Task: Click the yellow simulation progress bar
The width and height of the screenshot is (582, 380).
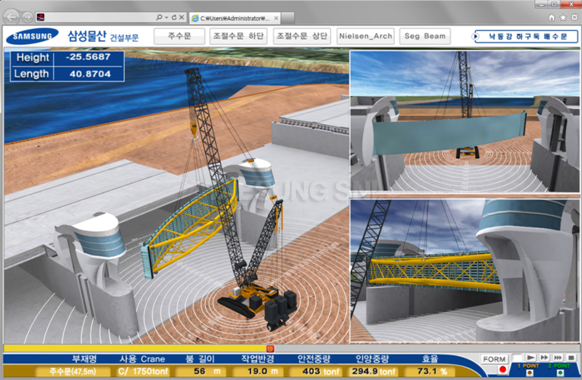Action: tap(136, 348)
